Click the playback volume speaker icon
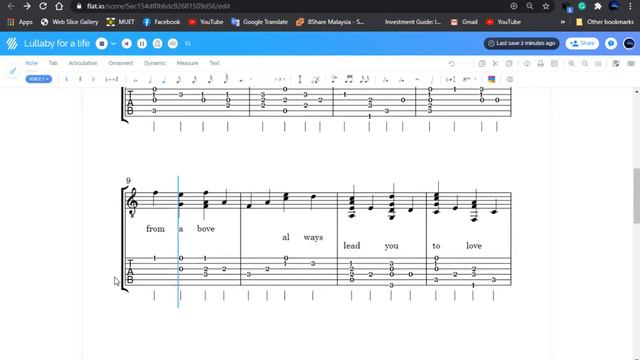This screenshot has width=640, height=360. click(x=127, y=43)
